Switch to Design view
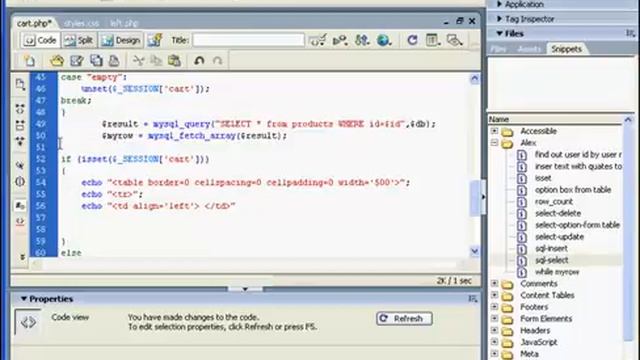 click(121, 40)
